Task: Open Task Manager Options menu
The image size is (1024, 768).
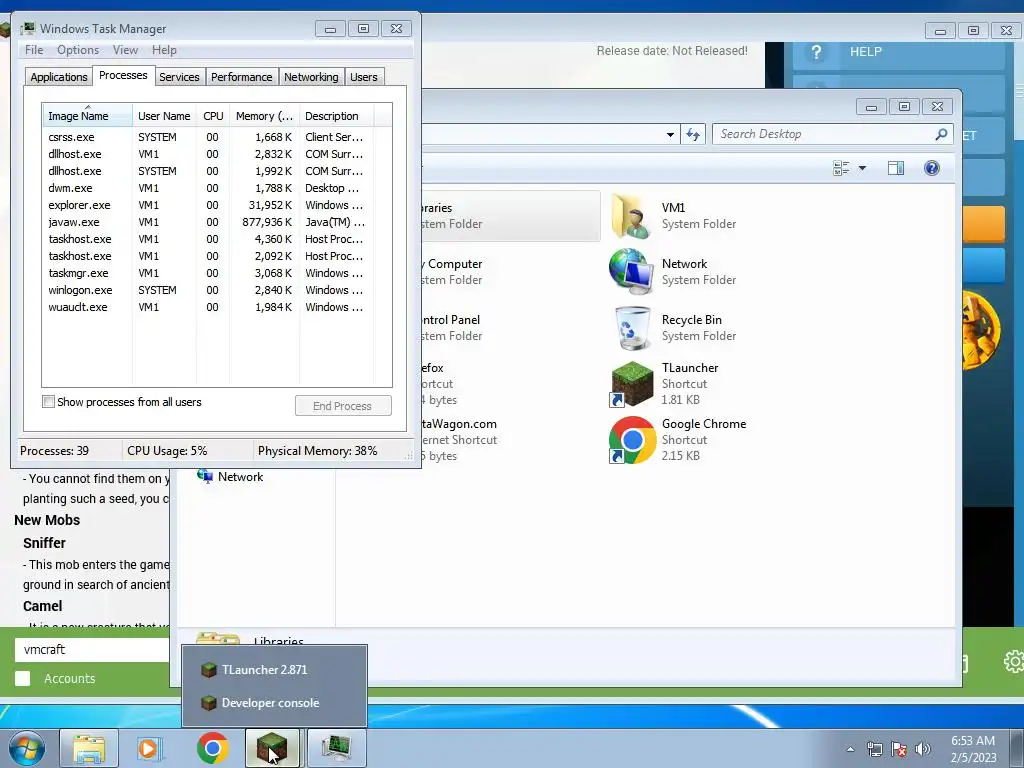Action: 78,50
